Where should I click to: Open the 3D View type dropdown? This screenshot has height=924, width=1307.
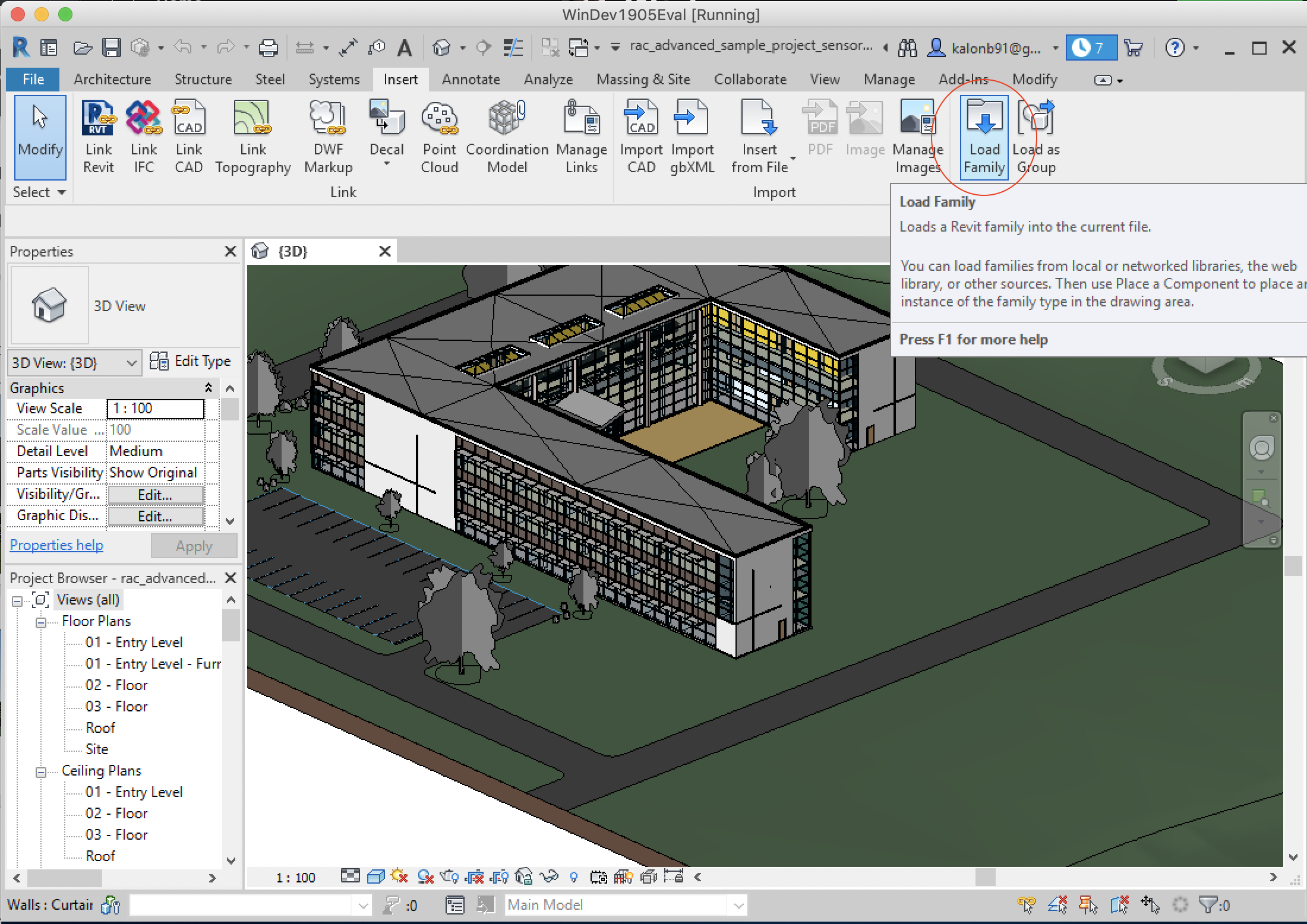tap(74, 362)
